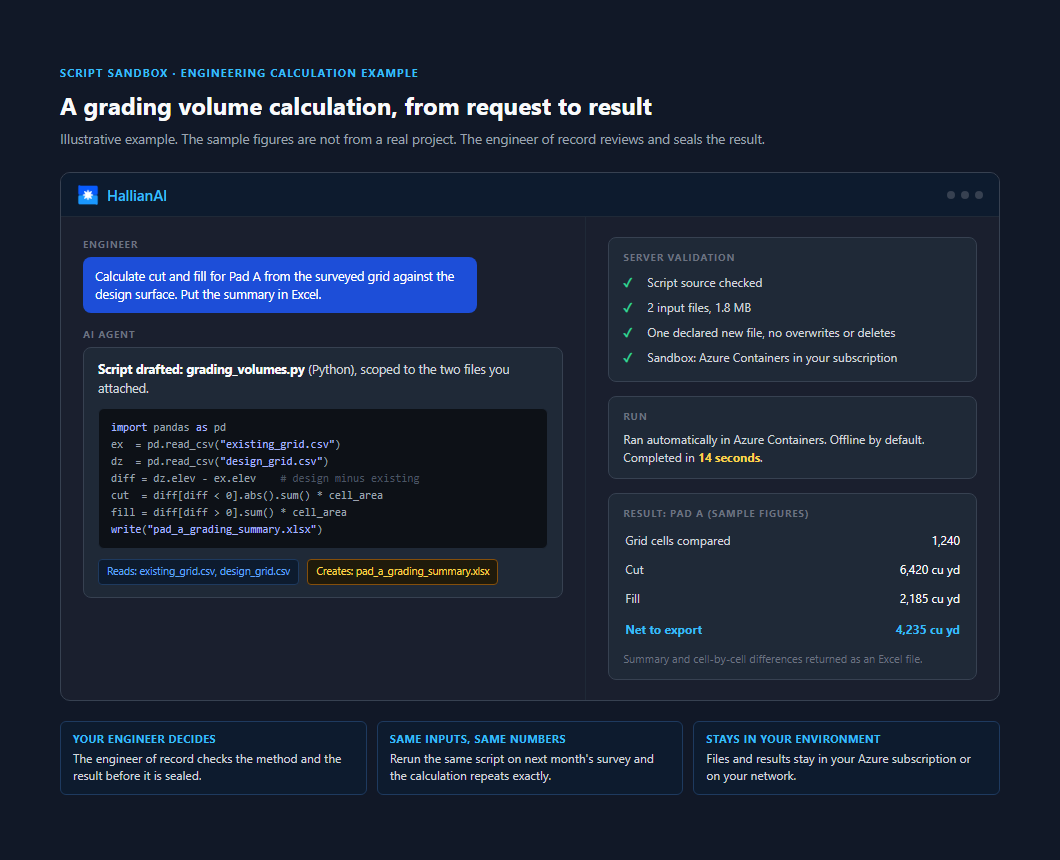Click the 'Illustrative example' subtitle text
Screen dimensions: 1060x860
[x=412, y=140]
